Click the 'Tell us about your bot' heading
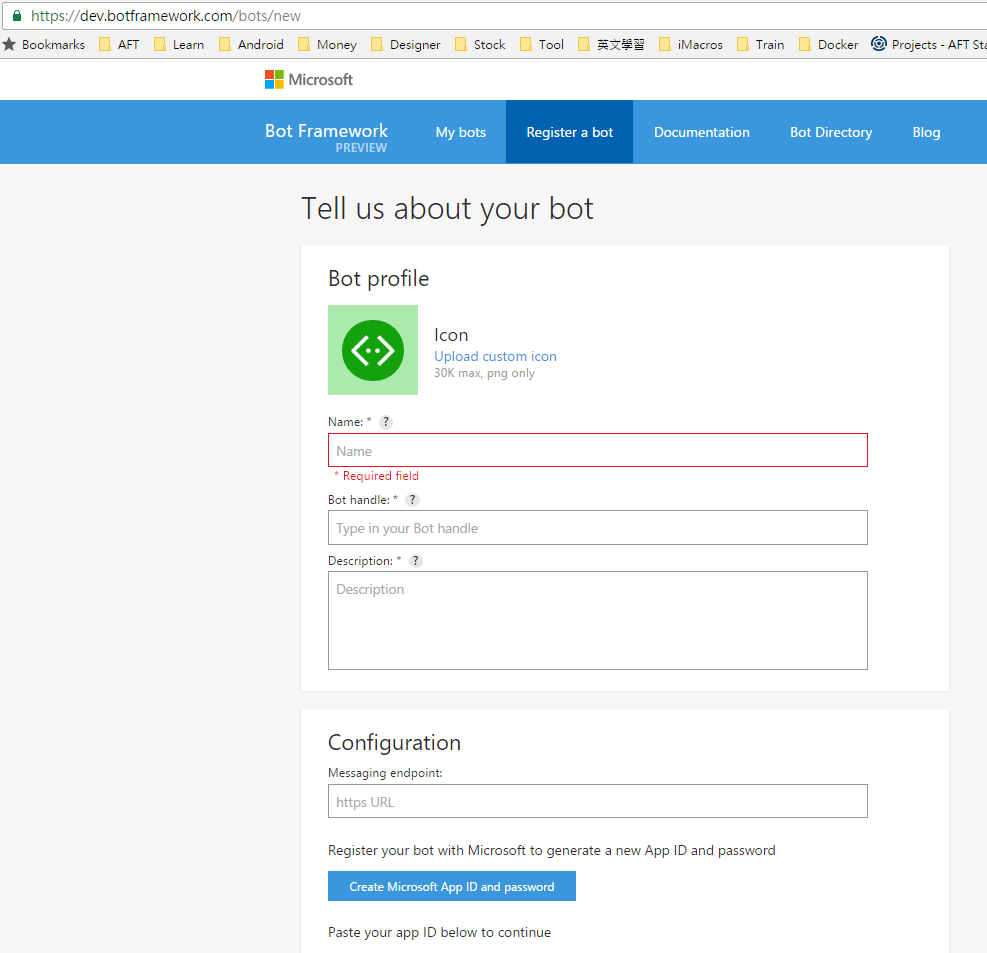Screen dimensions: 987x953 [x=448, y=209]
